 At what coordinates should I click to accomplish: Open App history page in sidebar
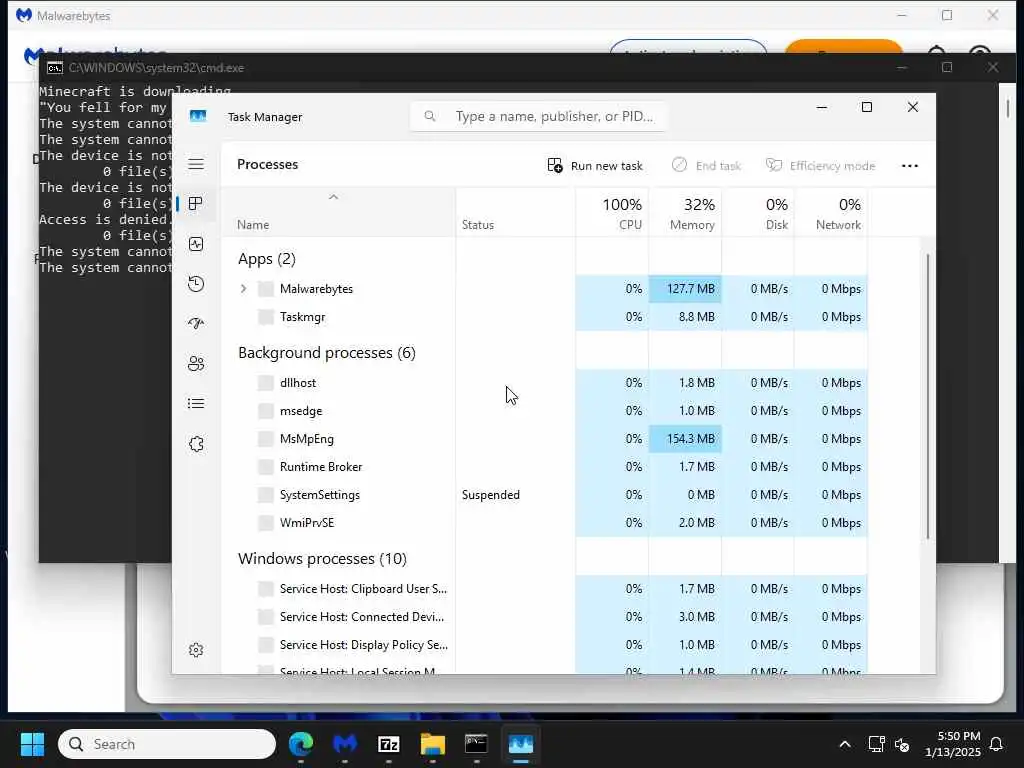pyautogui.click(x=196, y=284)
